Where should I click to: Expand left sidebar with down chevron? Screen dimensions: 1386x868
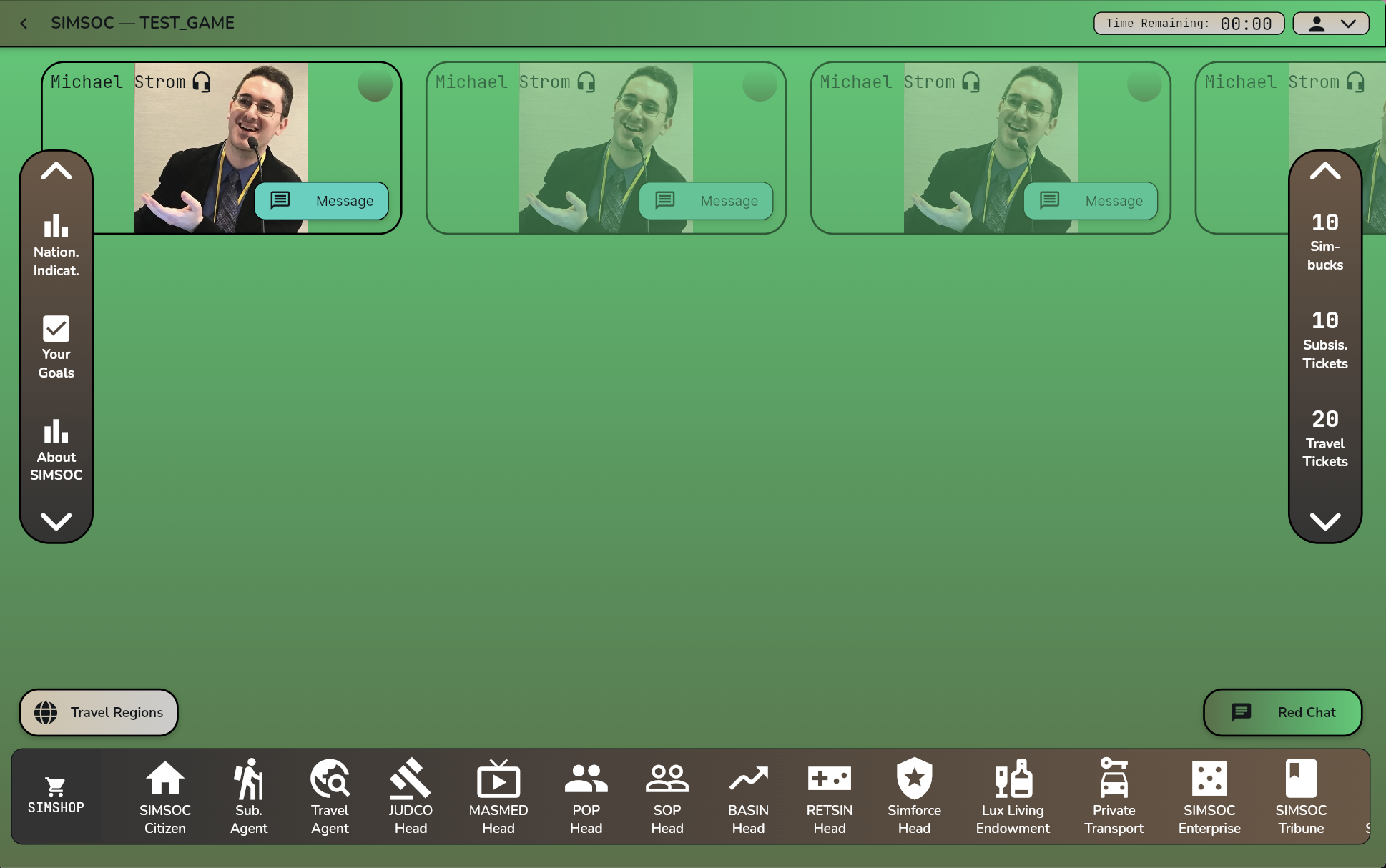click(56, 521)
